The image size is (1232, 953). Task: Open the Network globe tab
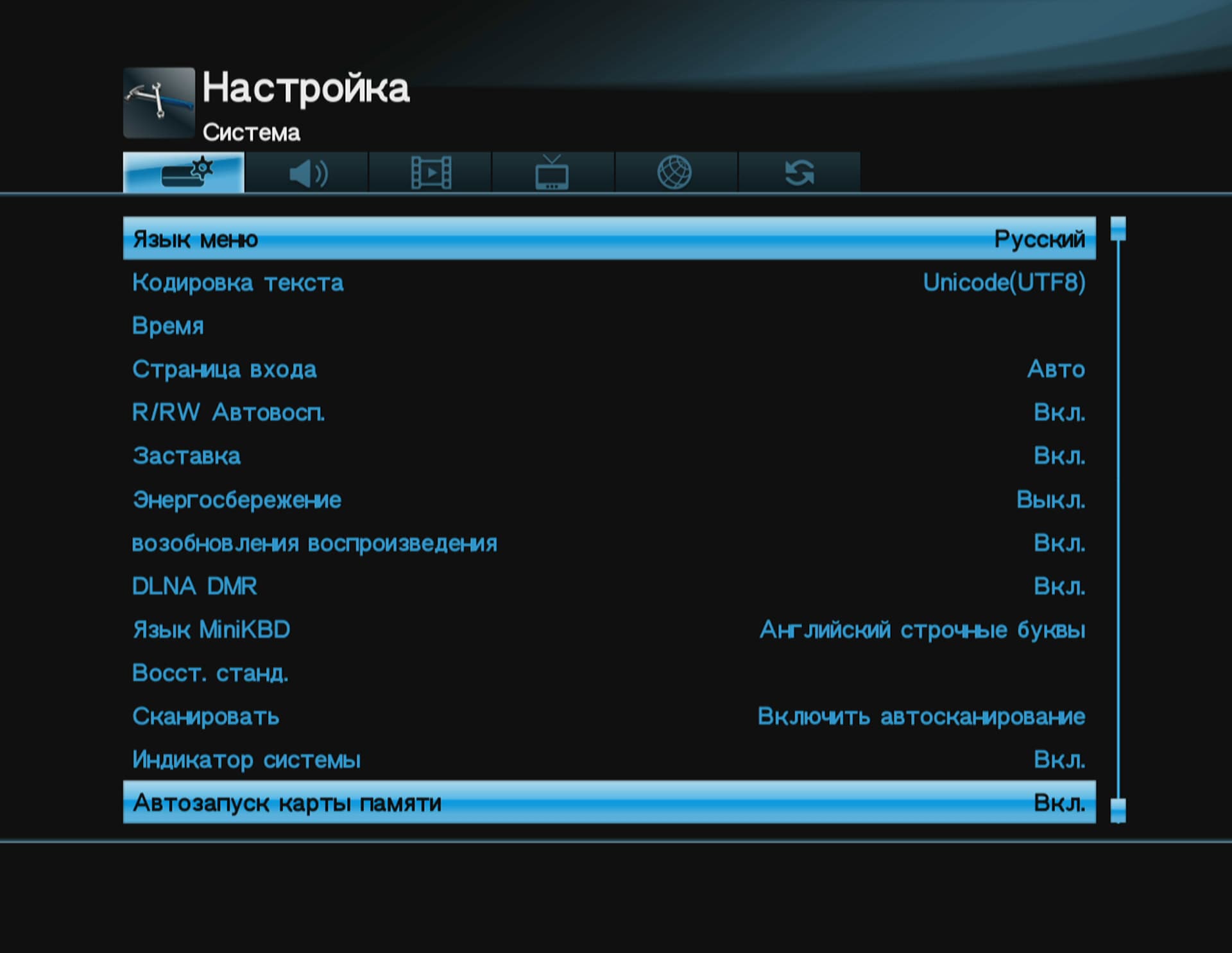(674, 173)
